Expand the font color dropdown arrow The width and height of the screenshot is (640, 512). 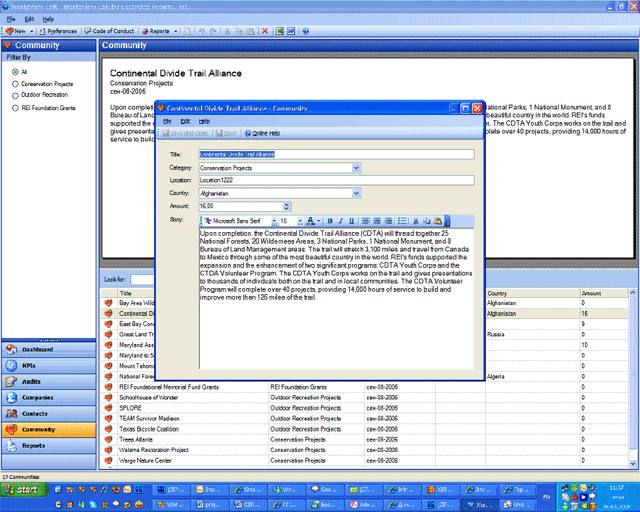[x=318, y=221]
